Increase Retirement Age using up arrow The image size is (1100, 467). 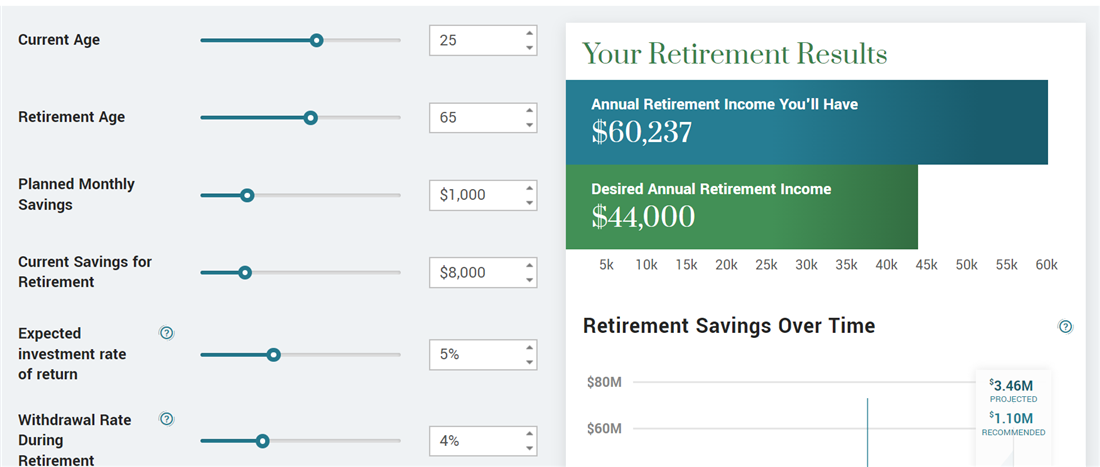point(529,110)
